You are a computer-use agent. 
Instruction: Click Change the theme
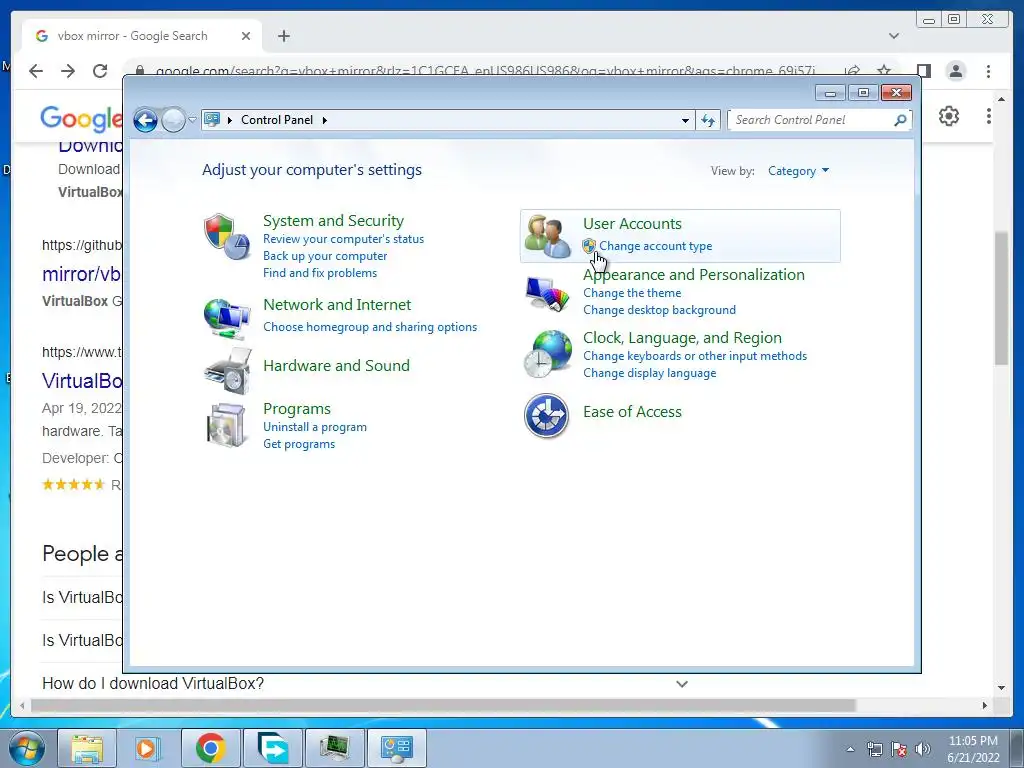pos(632,293)
